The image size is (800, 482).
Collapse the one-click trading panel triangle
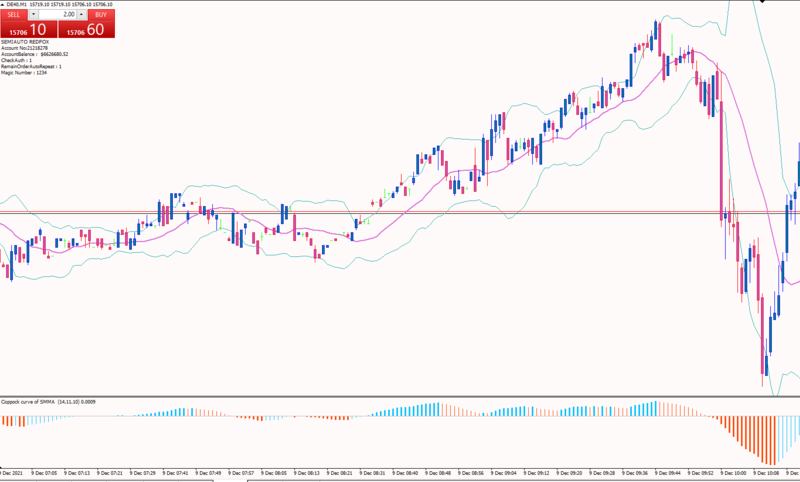pos(3,4)
